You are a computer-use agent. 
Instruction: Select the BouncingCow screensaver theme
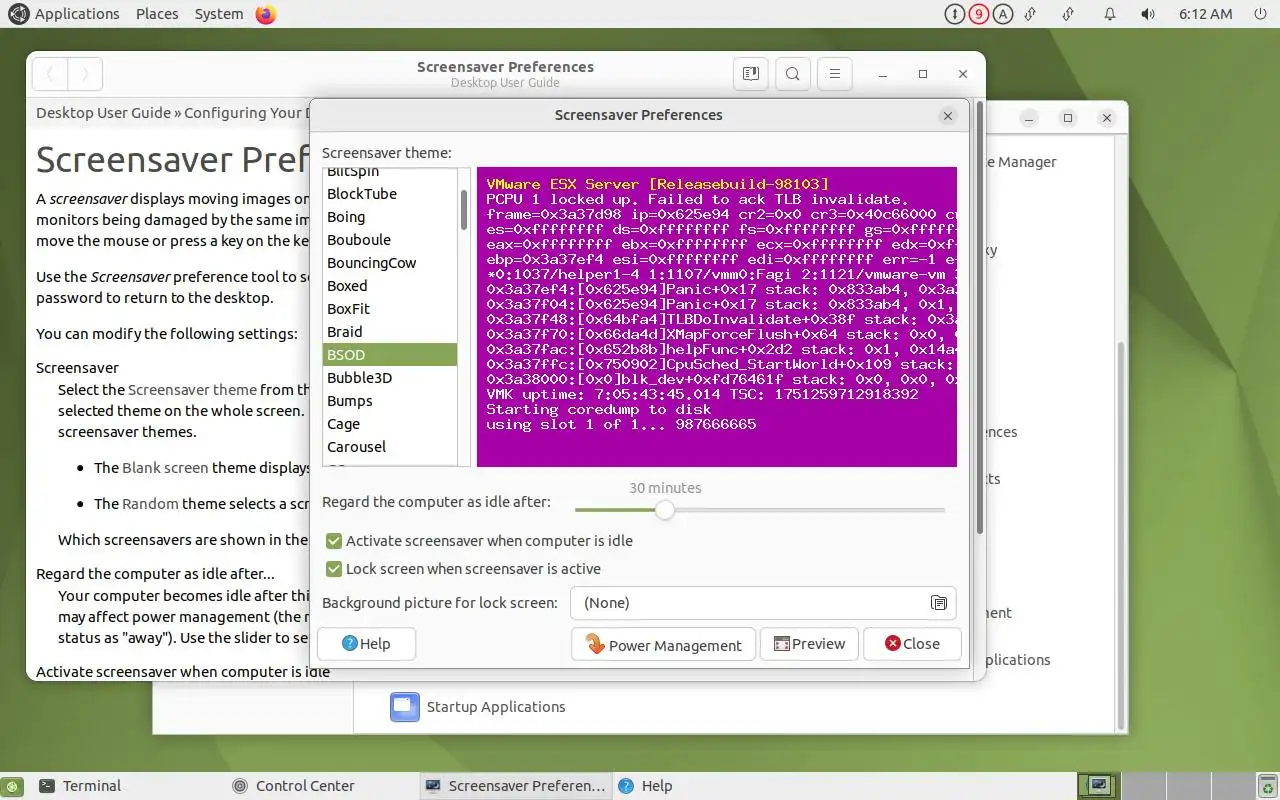click(390, 263)
